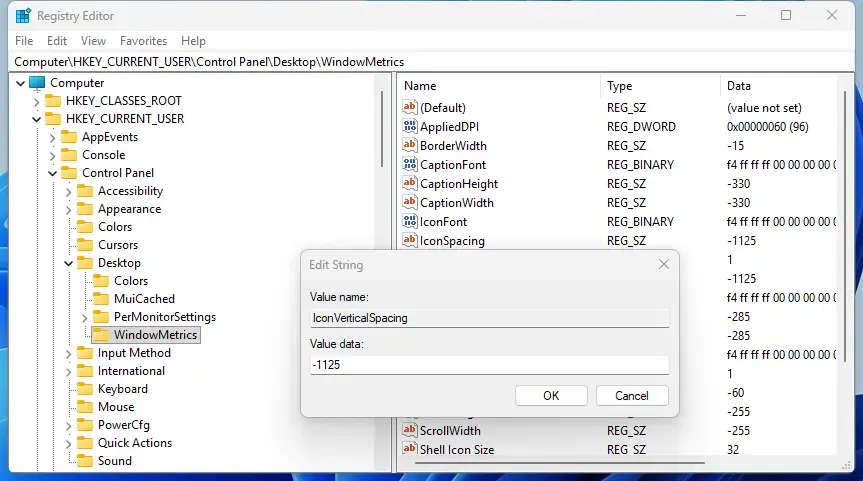Select the ScrollWidth value name
863x481 pixels.
(x=450, y=430)
